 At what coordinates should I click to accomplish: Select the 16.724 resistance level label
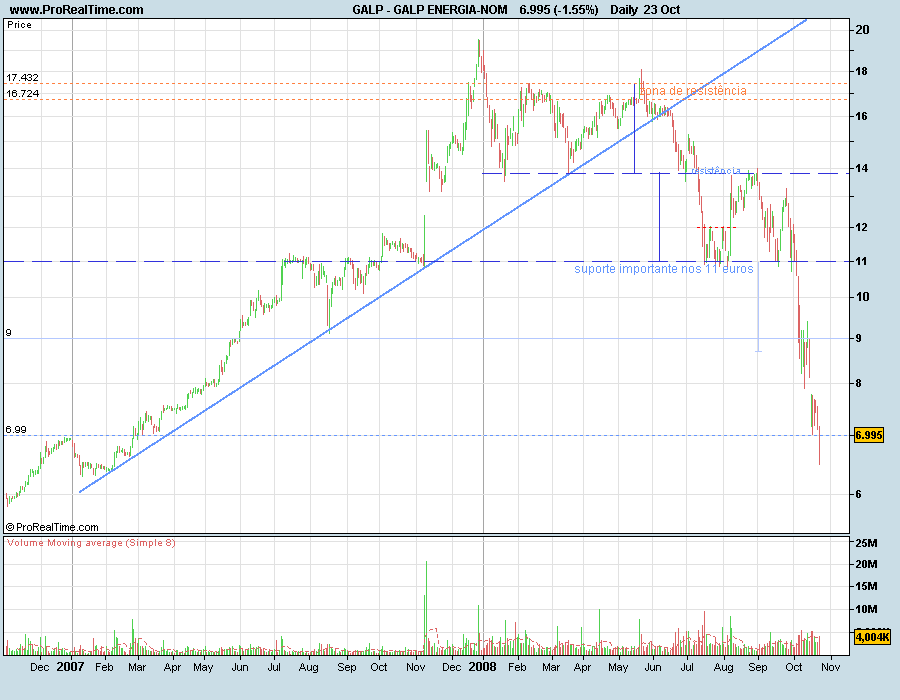[22, 94]
